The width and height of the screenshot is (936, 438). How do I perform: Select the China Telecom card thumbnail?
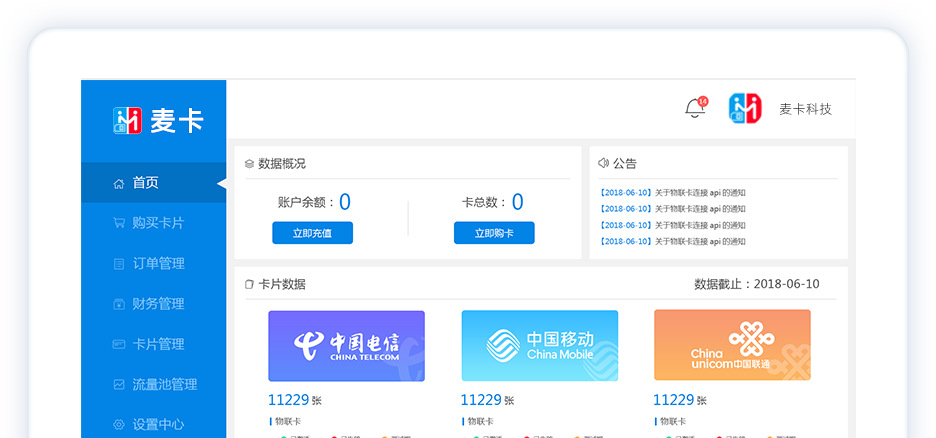pyautogui.click(x=346, y=345)
